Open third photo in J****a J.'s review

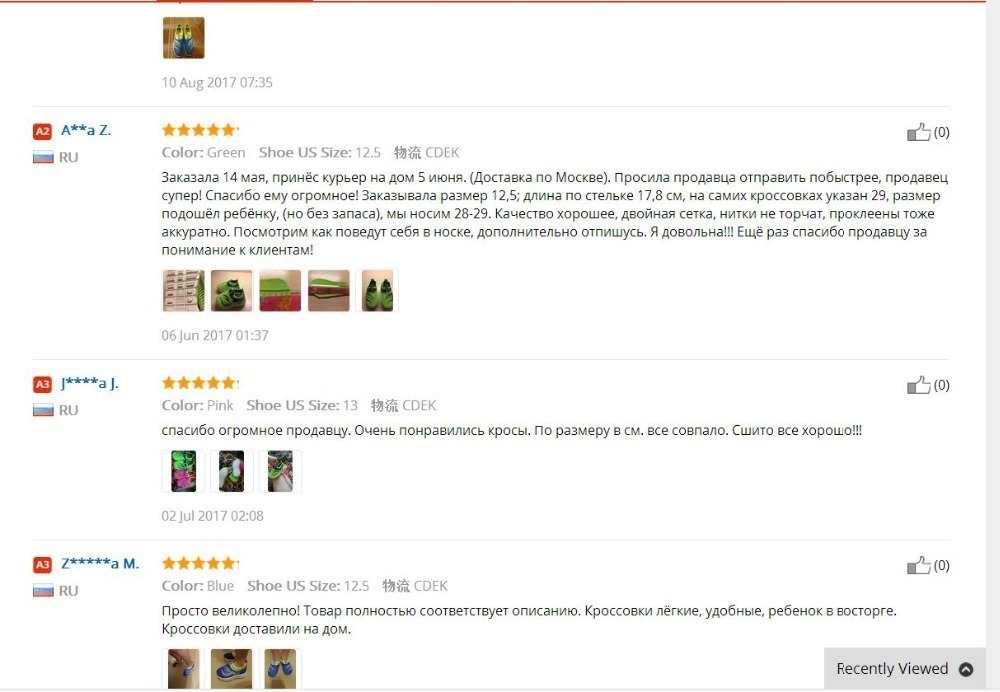coord(280,471)
